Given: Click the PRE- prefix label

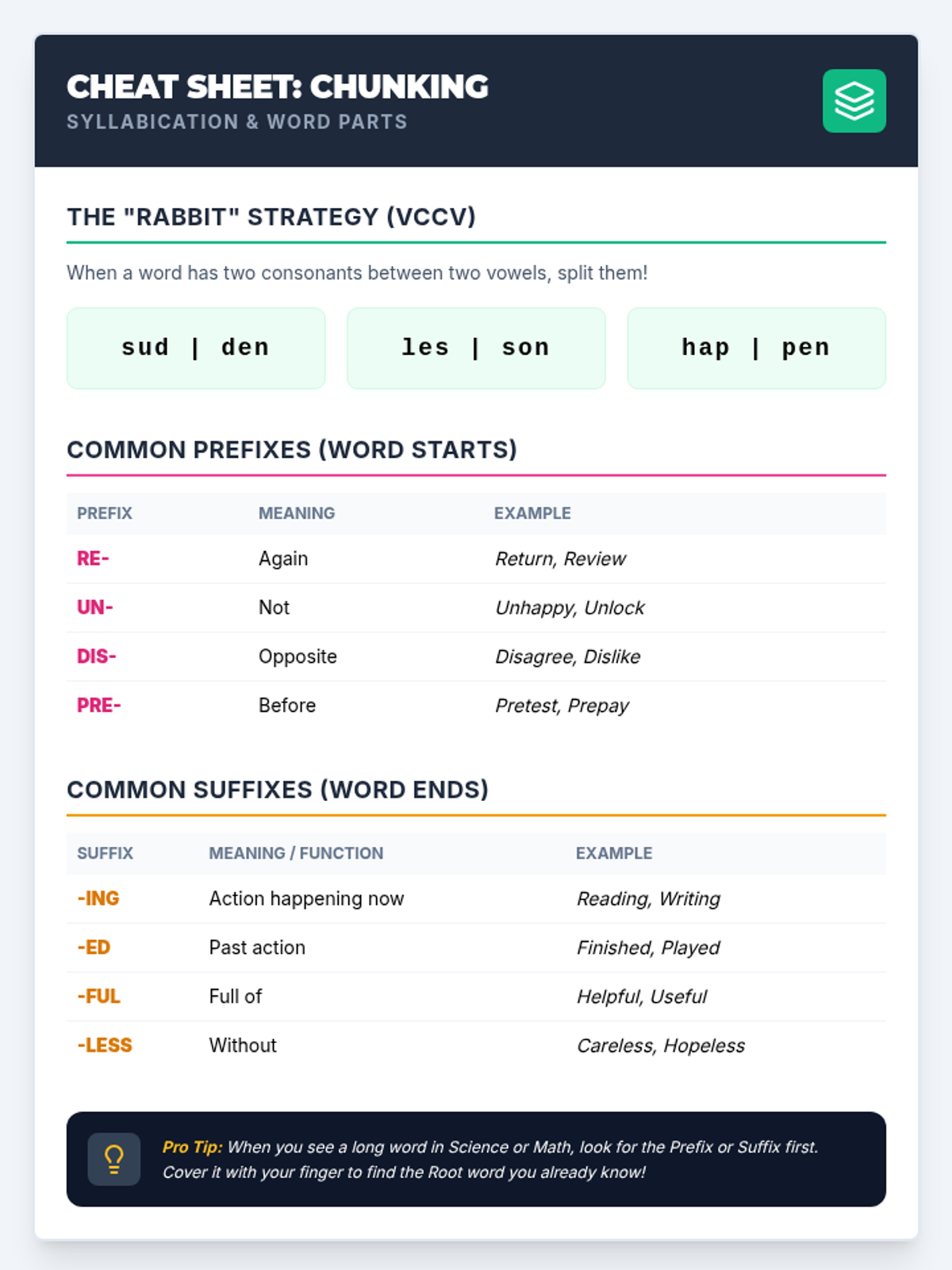Looking at the screenshot, I should tap(99, 706).
